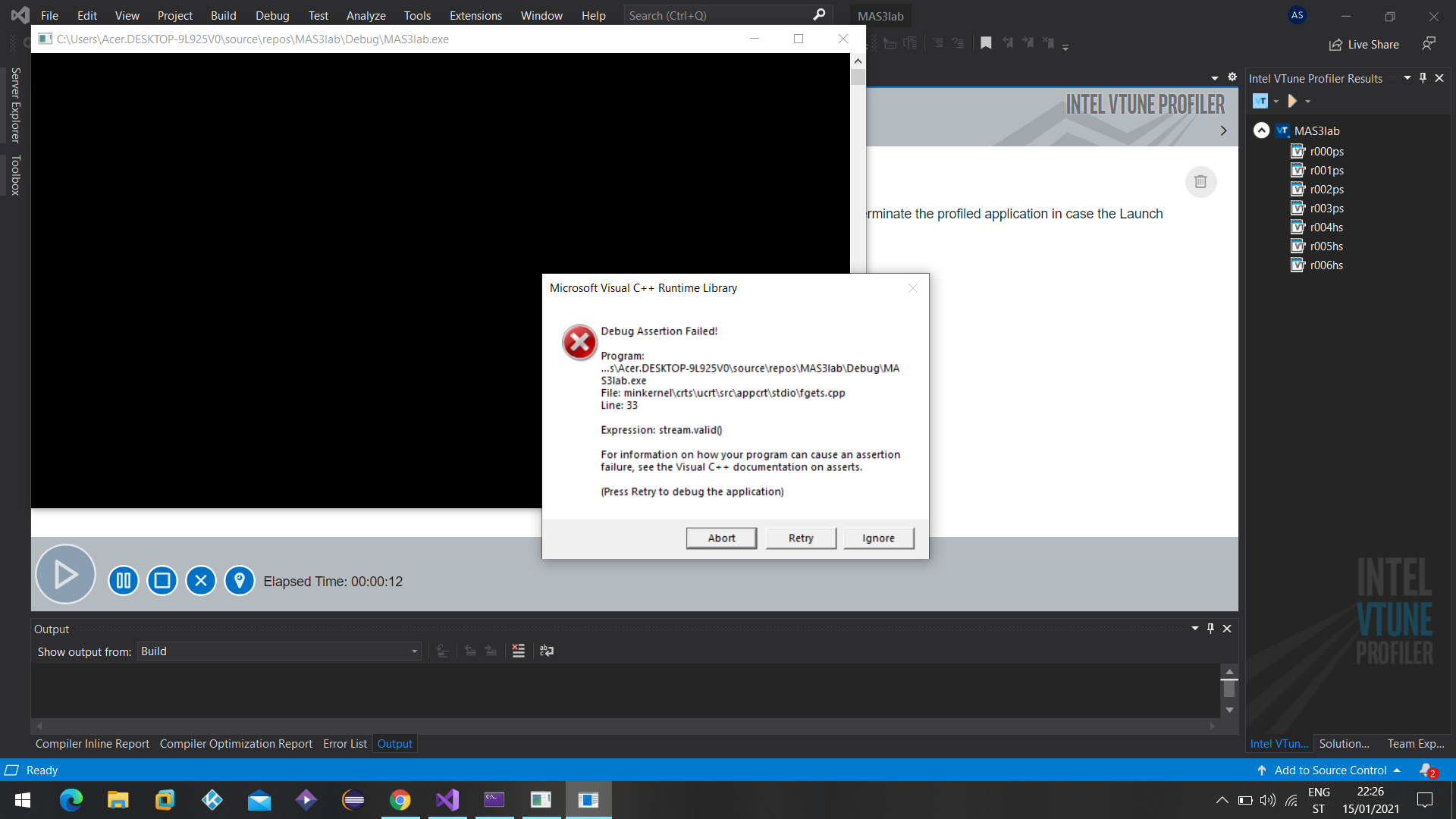The height and width of the screenshot is (819, 1456).
Task: Clear all bookmarks icon
Action: pyautogui.click(x=1048, y=43)
